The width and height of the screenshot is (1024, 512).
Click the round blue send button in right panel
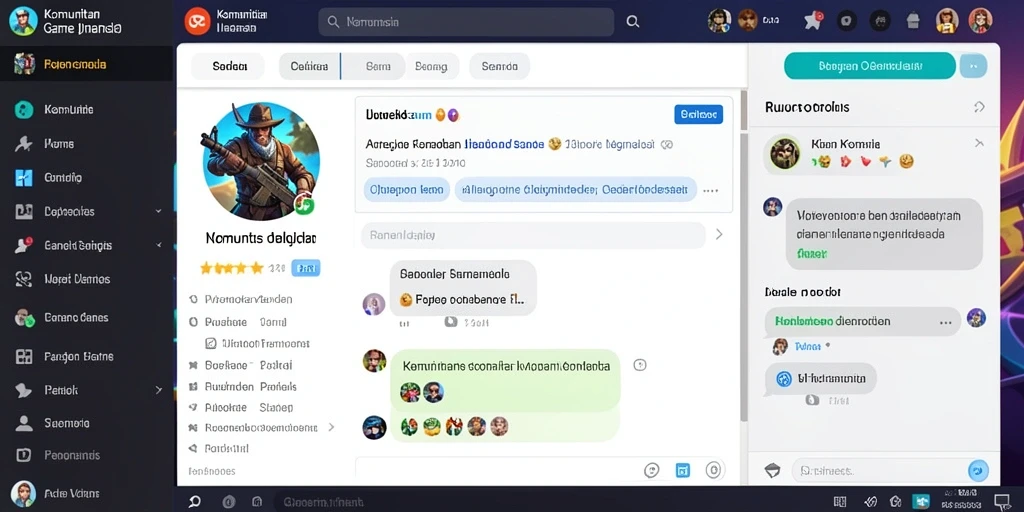click(x=978, y=470)
